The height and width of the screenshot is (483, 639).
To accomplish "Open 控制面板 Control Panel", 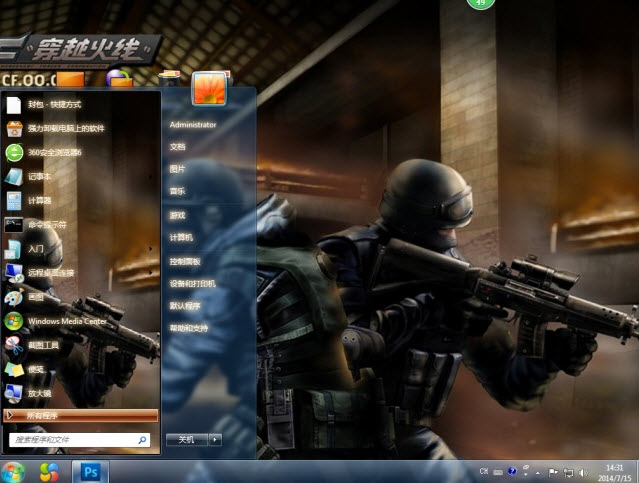I will (185, 261).
